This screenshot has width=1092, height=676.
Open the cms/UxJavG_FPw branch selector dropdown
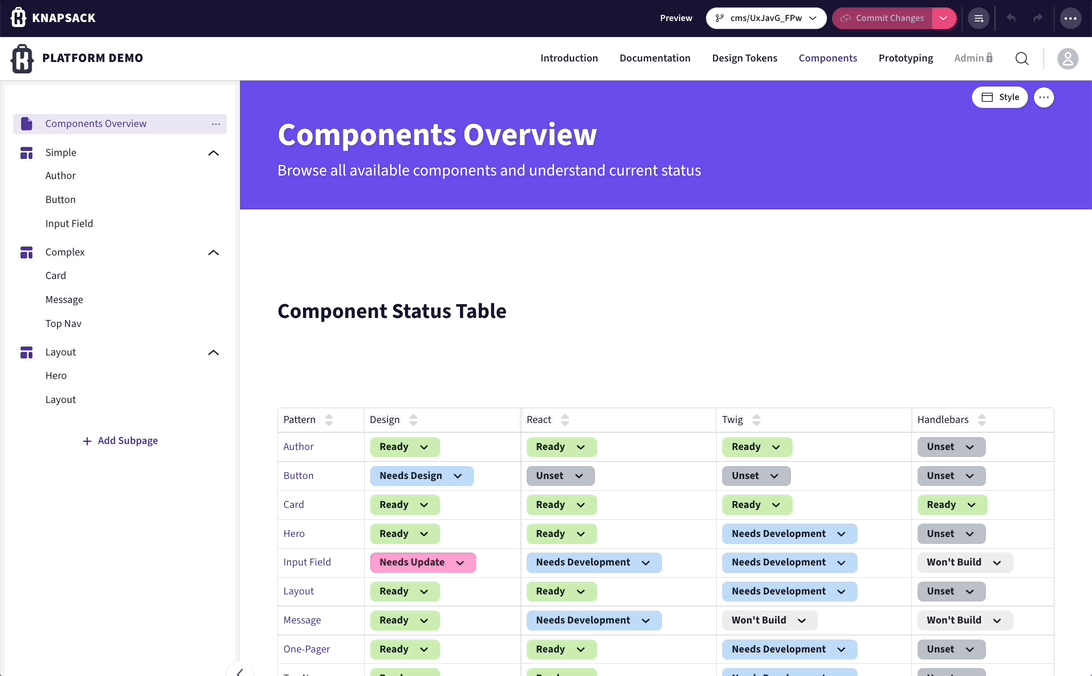click(765, 17)
